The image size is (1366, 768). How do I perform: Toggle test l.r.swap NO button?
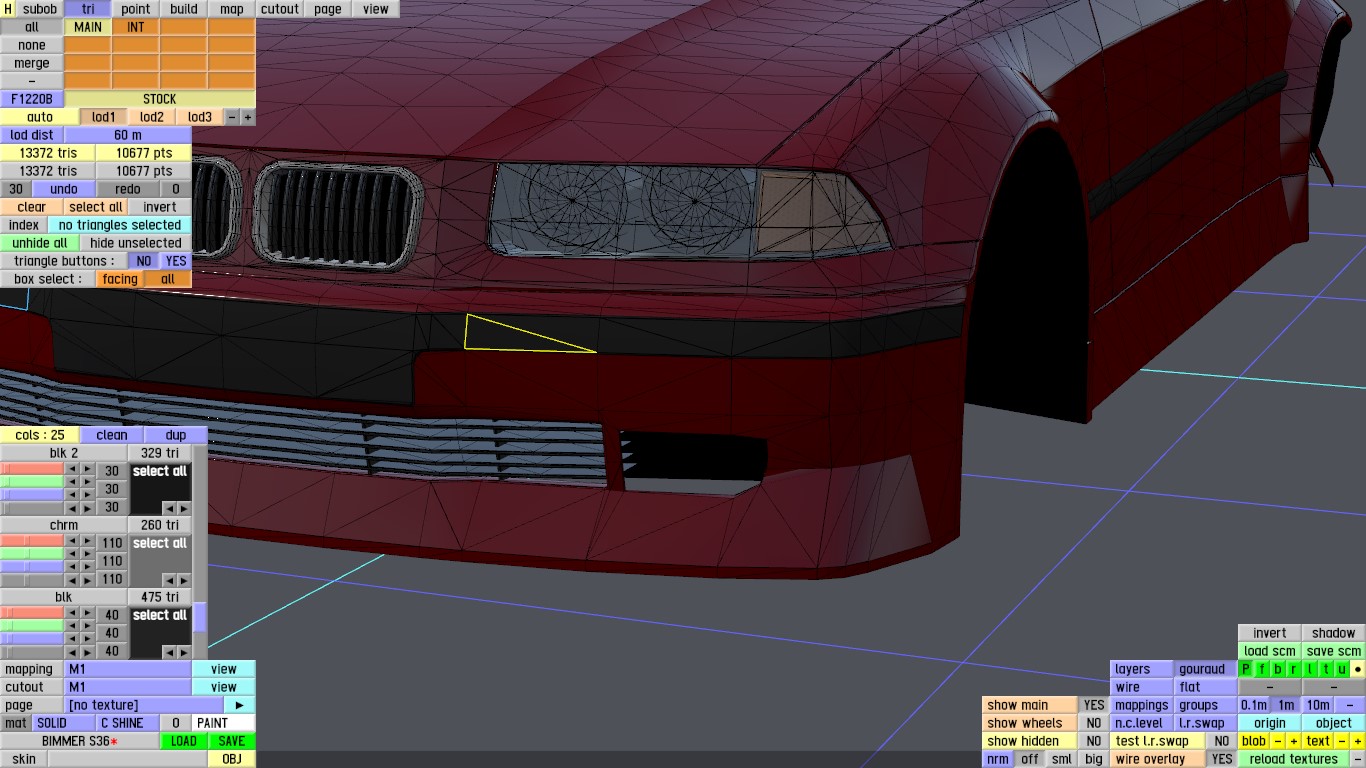pos(1222,741)
